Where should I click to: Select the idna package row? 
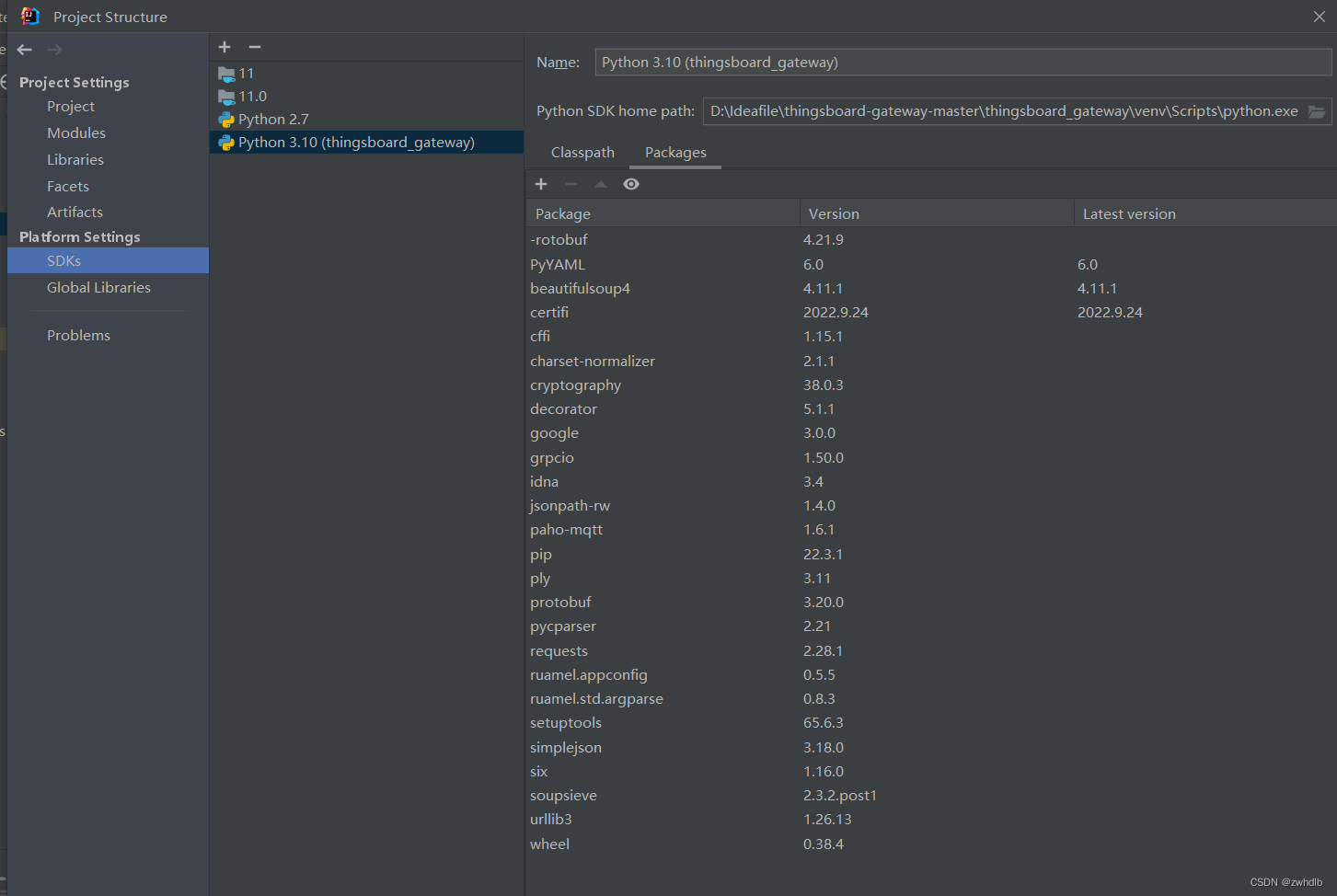(931, 482)
